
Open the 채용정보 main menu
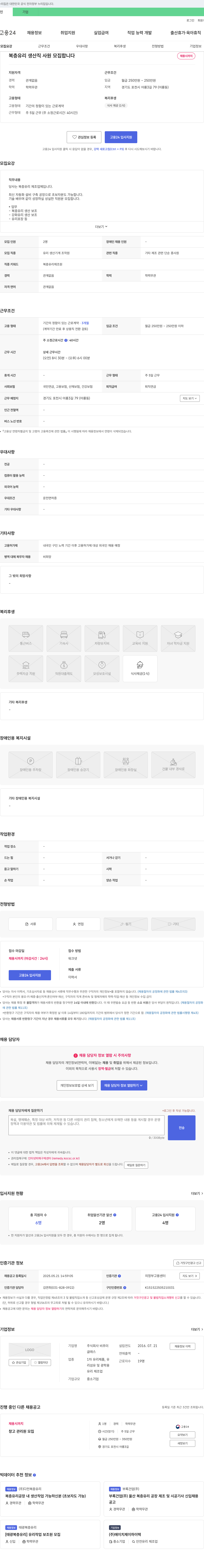[x=34, y=33]
